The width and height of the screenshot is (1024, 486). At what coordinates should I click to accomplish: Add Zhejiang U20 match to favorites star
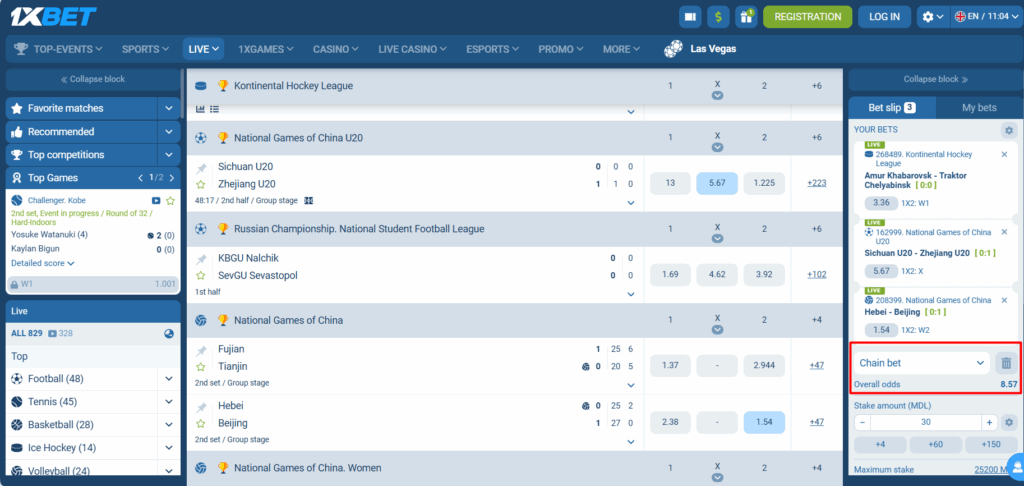pos(201,185)
